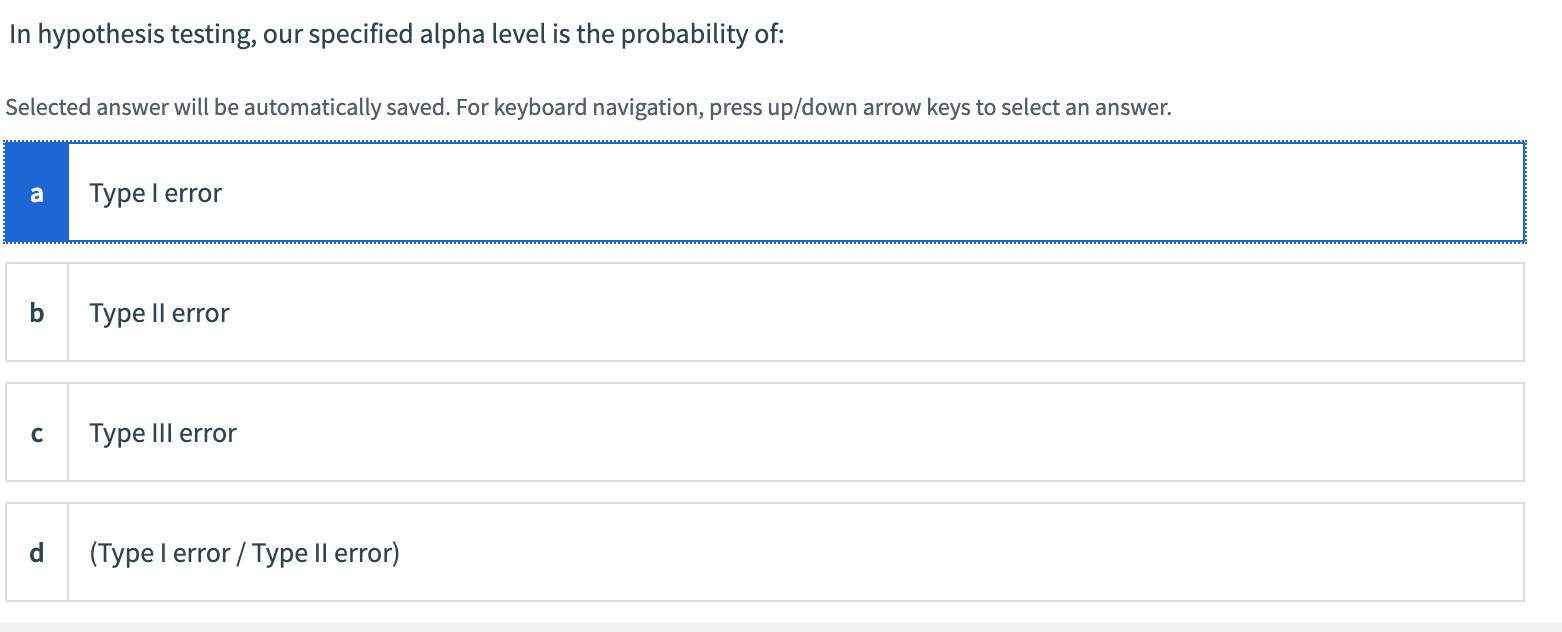Click the letter 'b' badge
This screenshot has height=632, width=1562.
point(37,312)
